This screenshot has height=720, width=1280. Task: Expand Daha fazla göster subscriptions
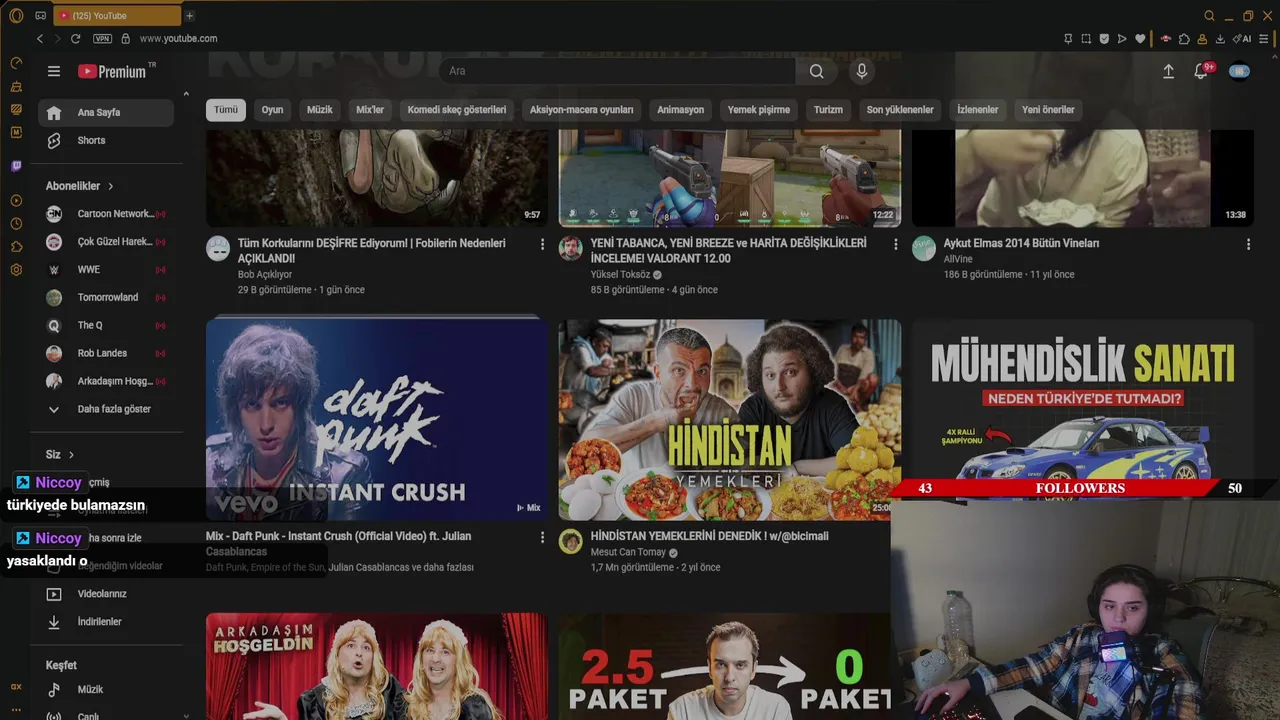pos(106,409)
